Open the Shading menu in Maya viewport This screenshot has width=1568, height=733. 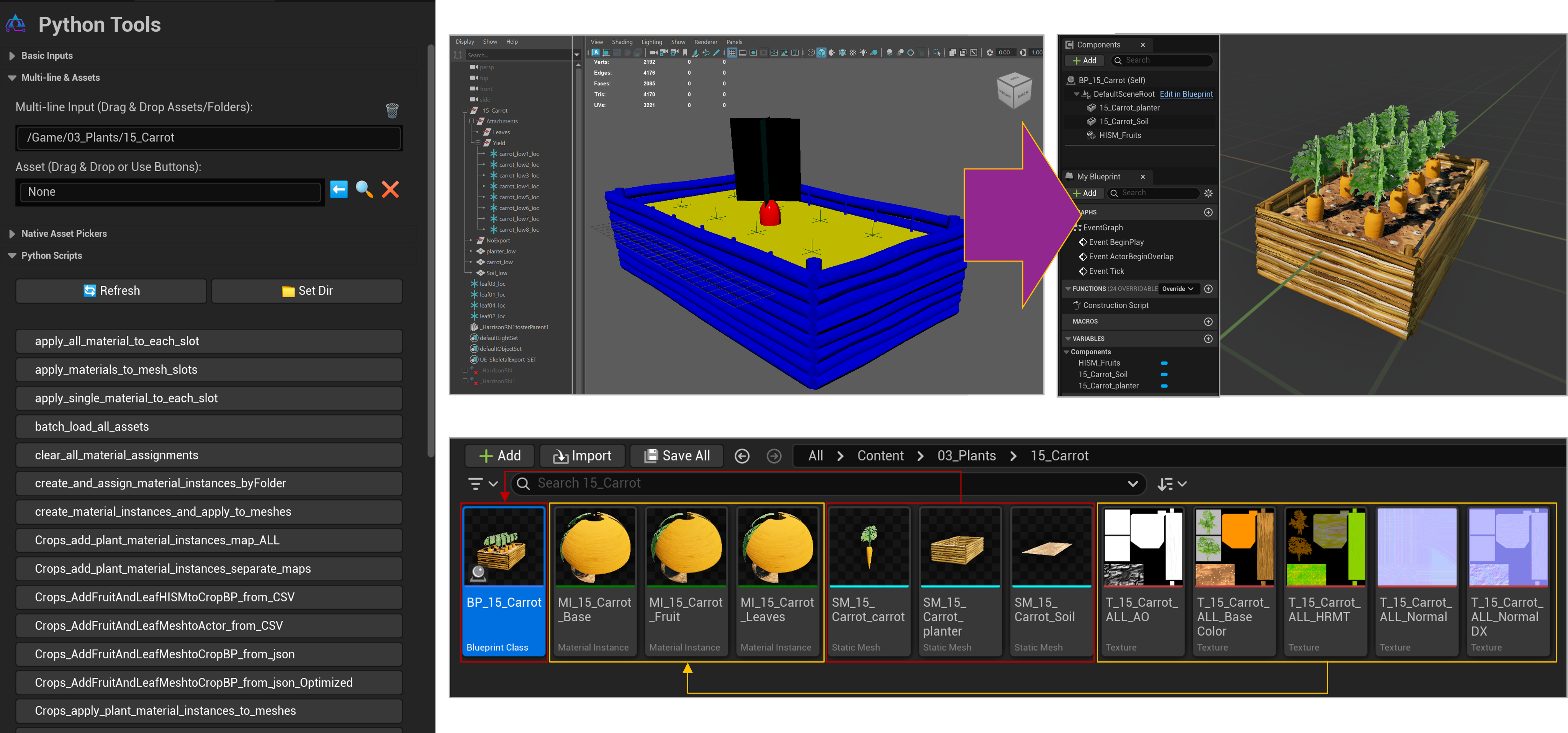pos(622,42)
